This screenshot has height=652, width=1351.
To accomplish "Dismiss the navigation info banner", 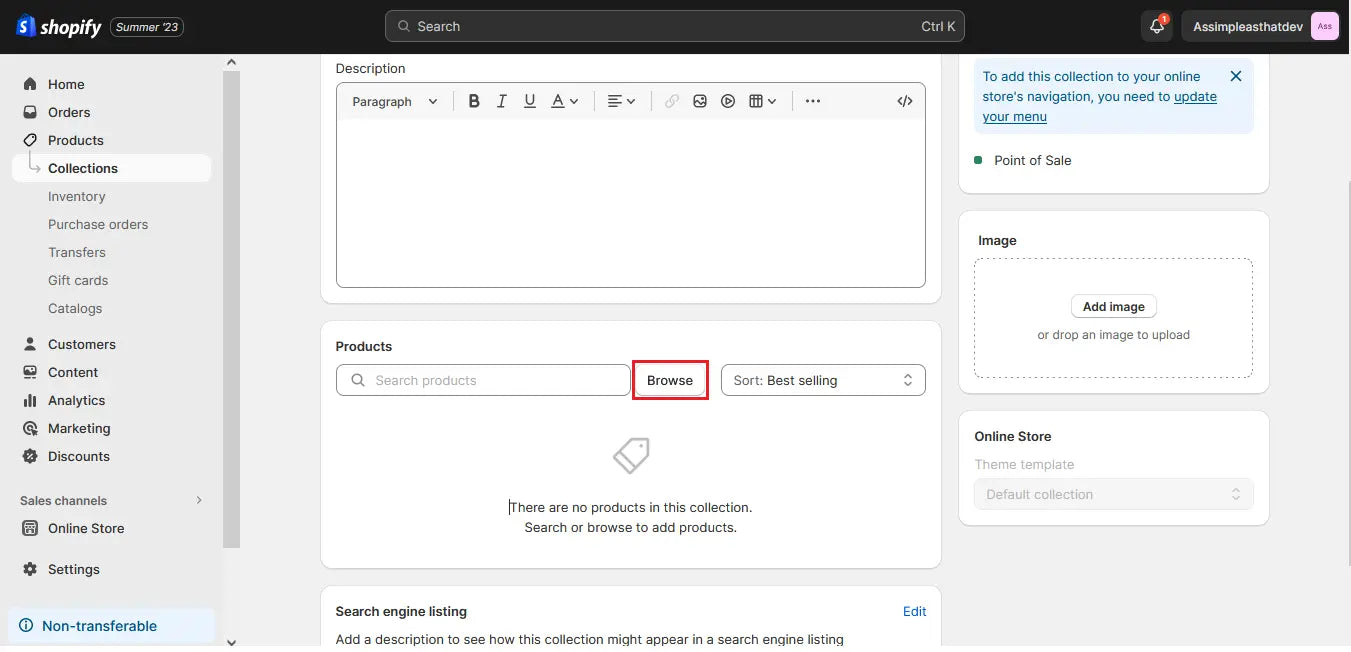I will 1235,75.
